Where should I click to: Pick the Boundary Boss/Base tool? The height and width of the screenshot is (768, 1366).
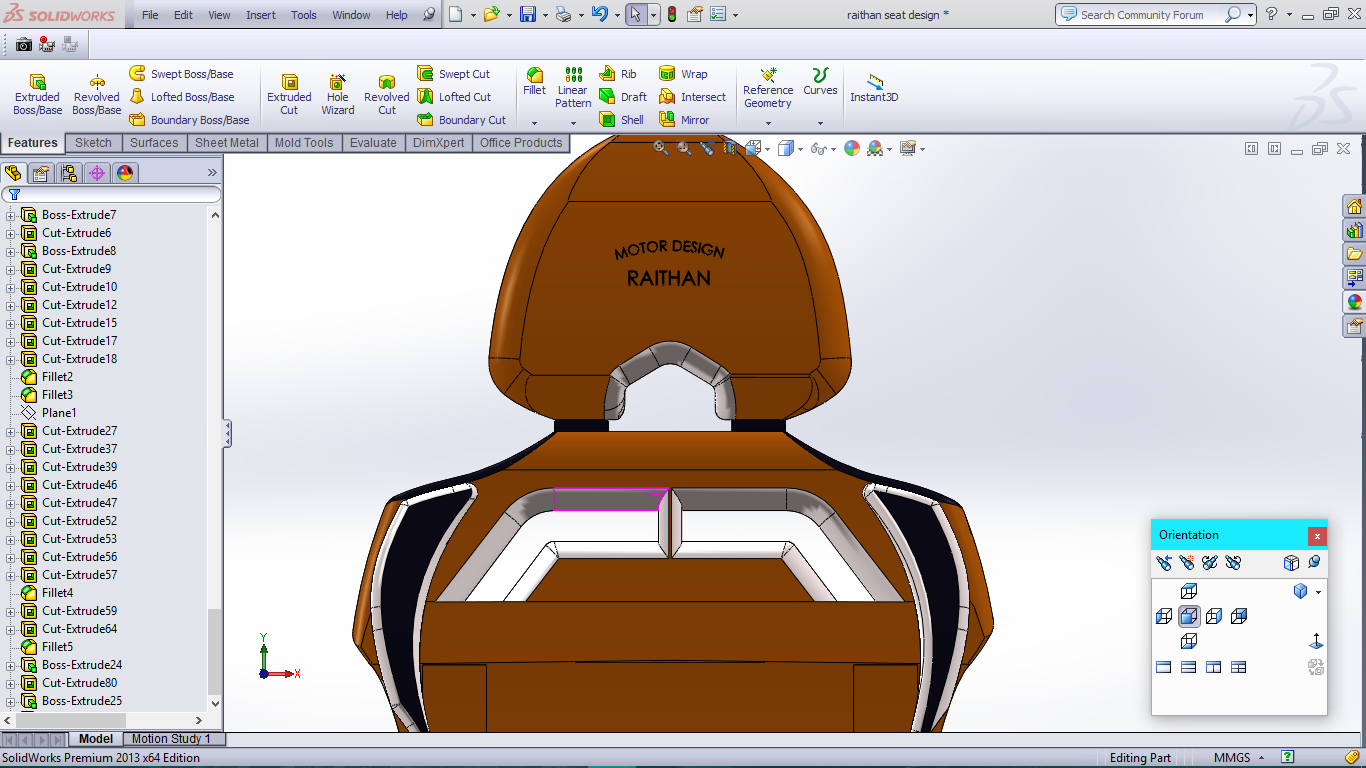point(189,120)
